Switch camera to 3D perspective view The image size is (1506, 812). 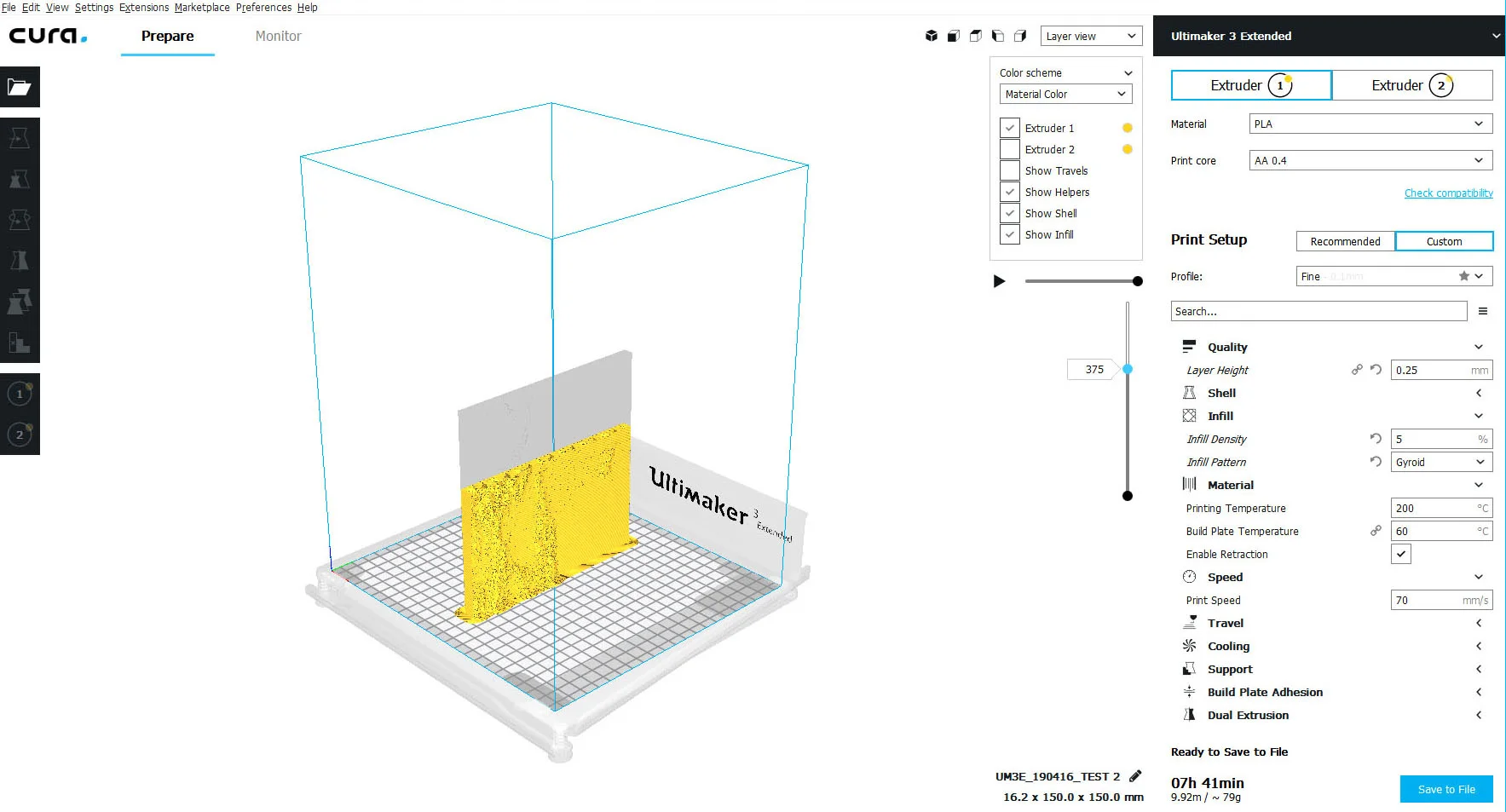click(x=932, y=36)
